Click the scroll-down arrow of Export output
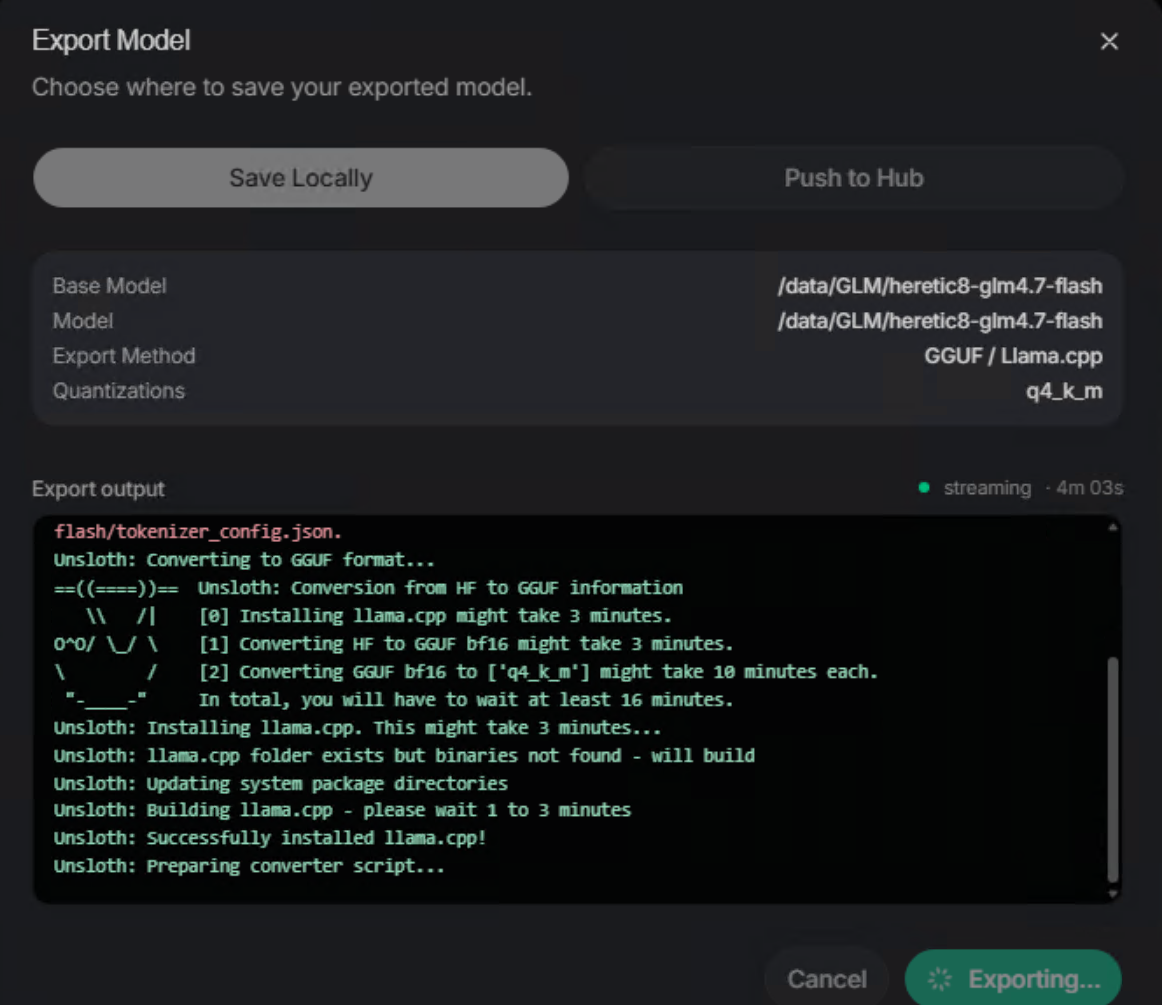Screen dimensions: 1162x1005 (1112, 893)
